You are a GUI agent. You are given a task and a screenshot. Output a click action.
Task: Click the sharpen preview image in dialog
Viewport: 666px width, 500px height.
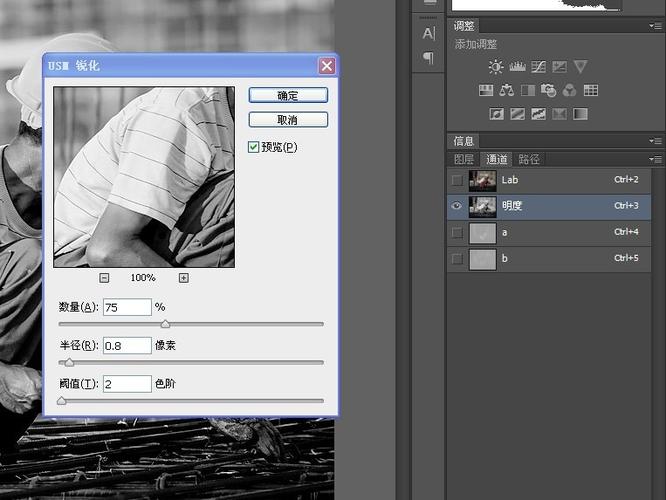tap(144, 177)
